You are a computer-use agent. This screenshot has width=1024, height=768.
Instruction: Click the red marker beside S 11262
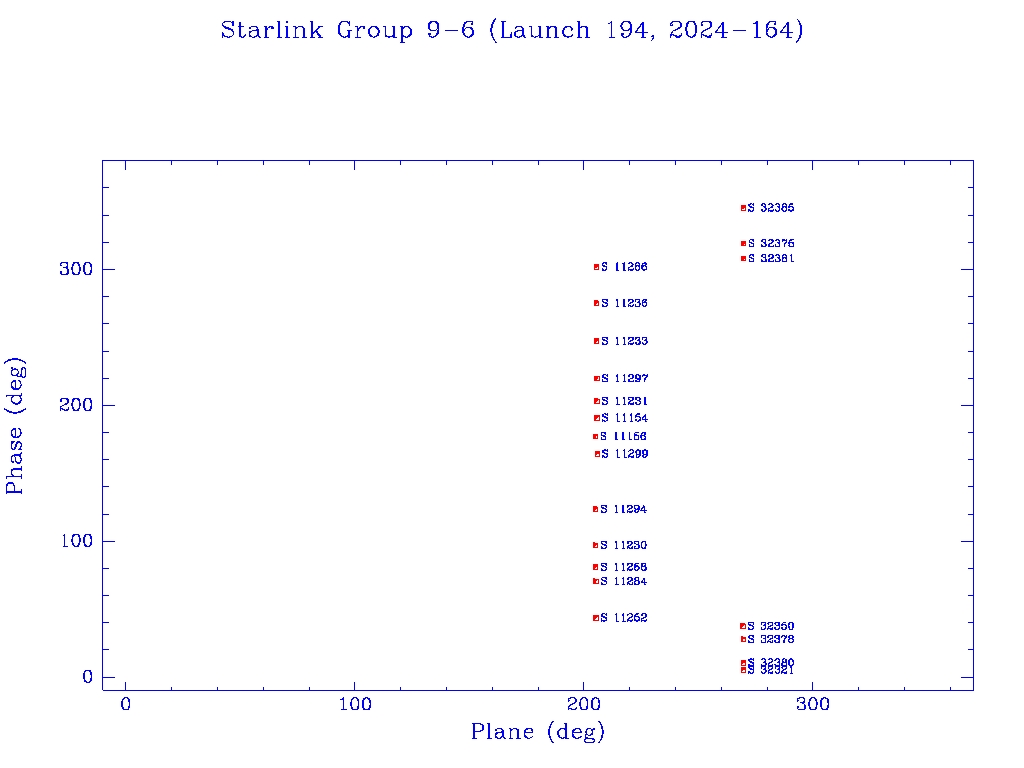(596, 618)
